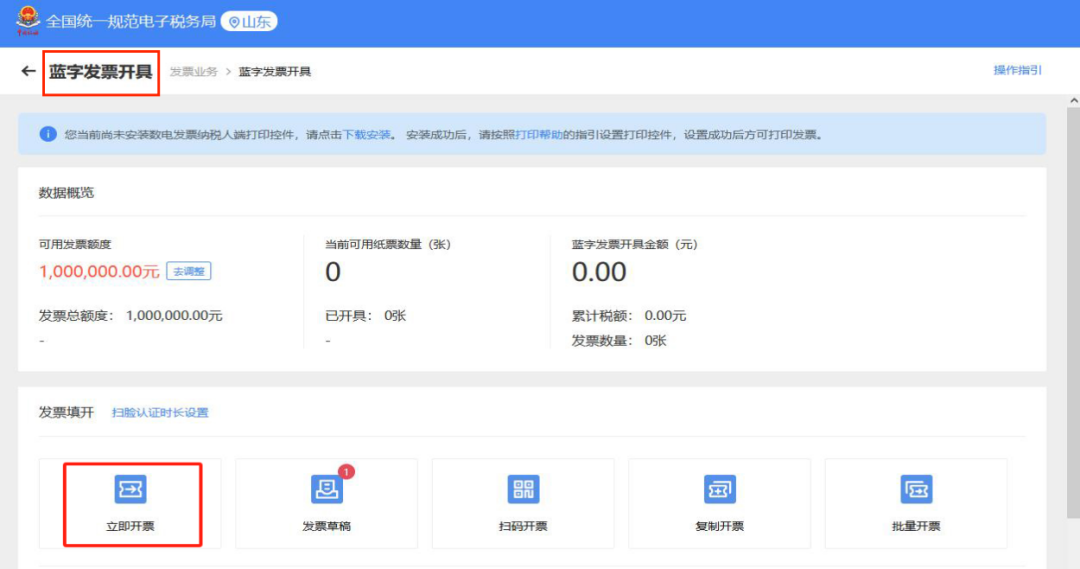Click 累计税额 0.00元 text

coord(629,316)
